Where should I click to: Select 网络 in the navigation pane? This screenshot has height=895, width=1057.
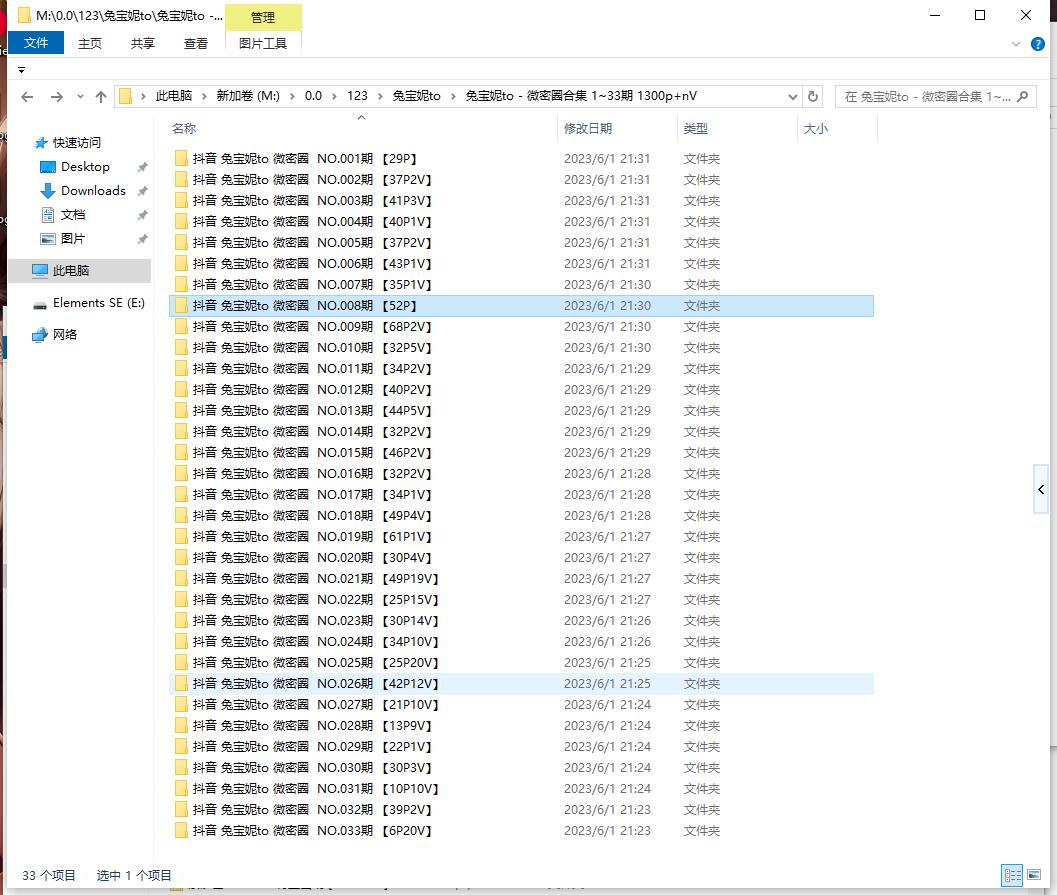[65, 334]
